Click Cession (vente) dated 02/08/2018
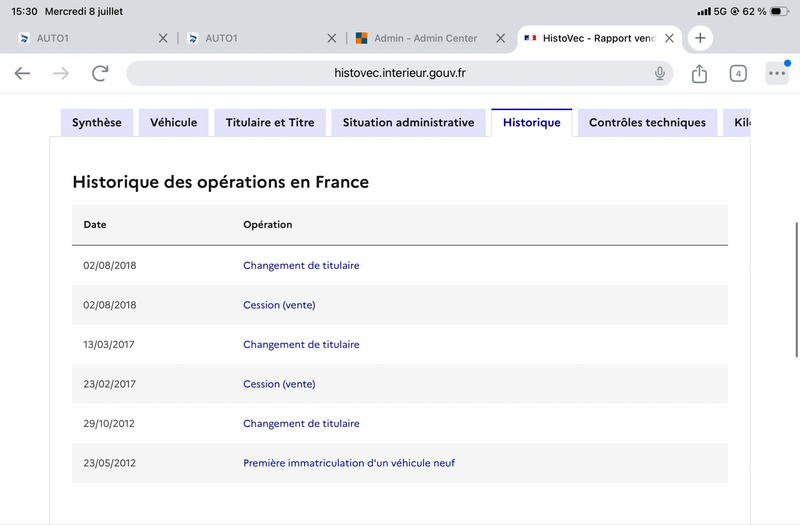Viewport: 800px width, 525px height. click(279, 305)
